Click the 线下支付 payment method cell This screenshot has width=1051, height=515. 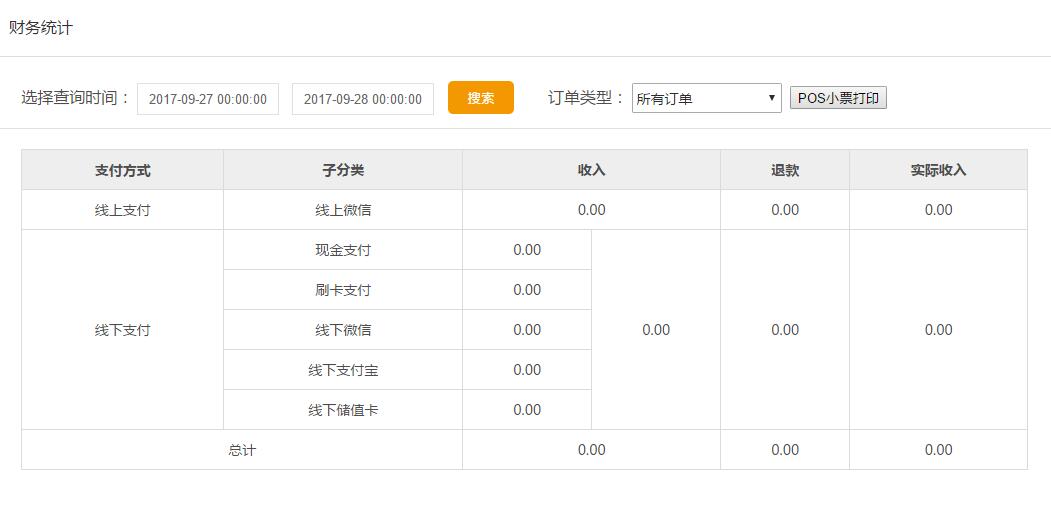[122, 330]
